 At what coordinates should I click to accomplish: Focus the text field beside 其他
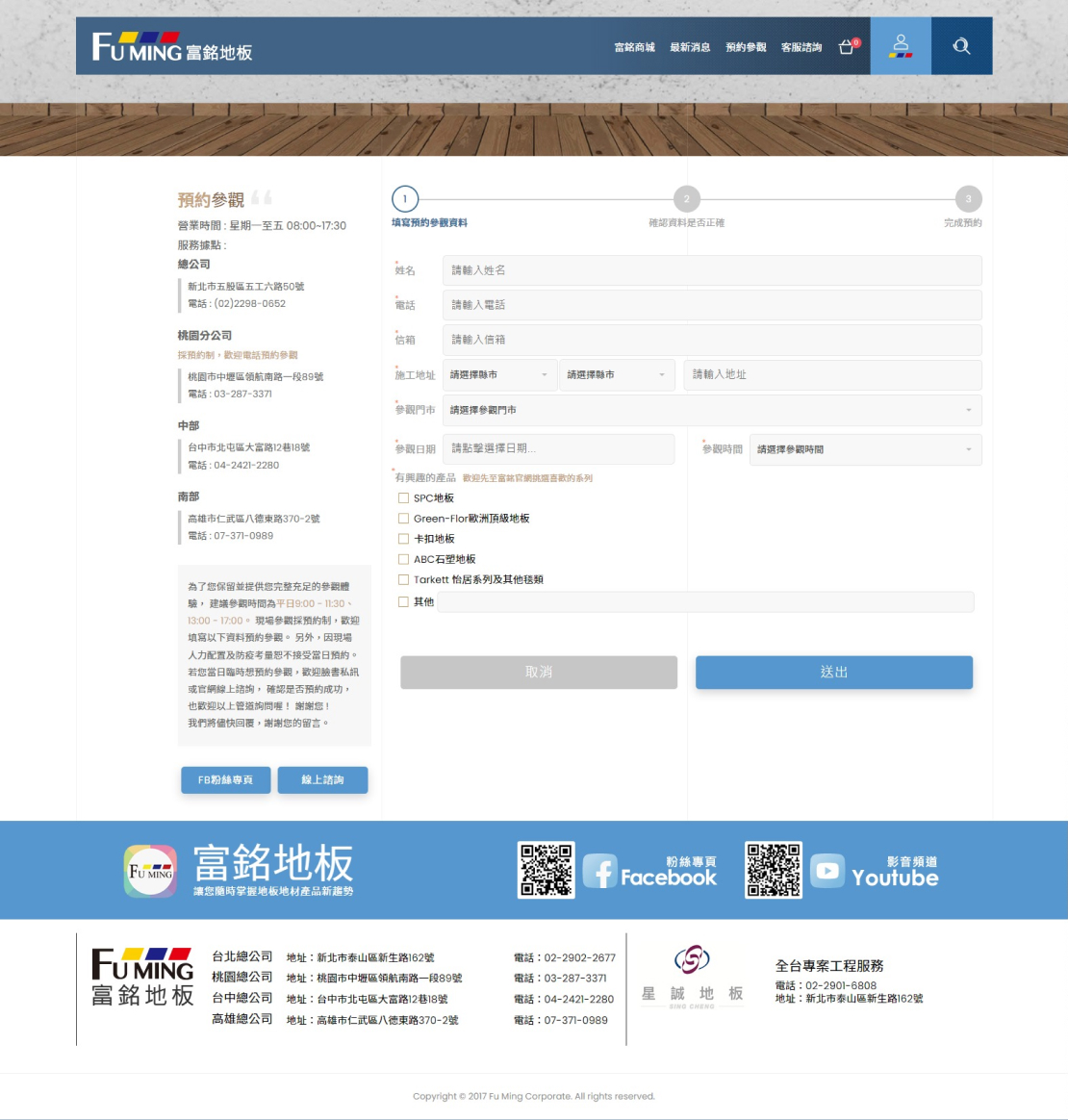706,602
